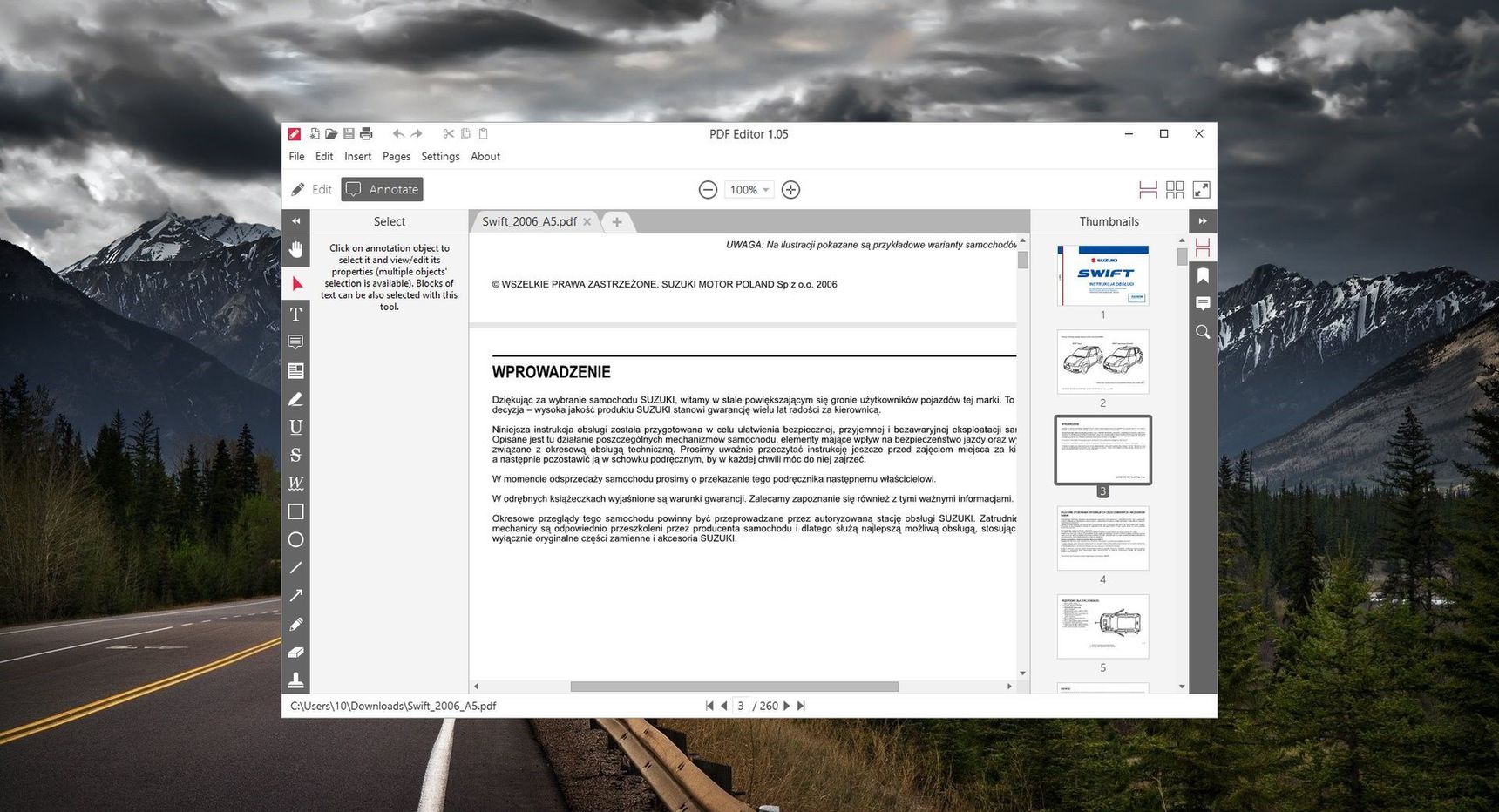This screenshot has height=812, width=1499.
Task: Select the Hand pan tool
Action: [296, 250]
